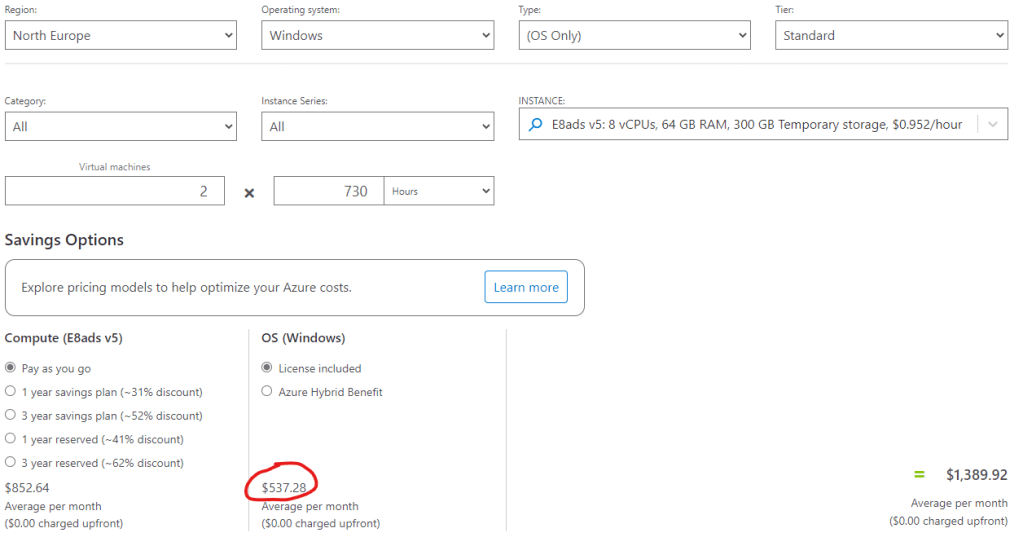Enable the Azure Hybrid Benefit option

click(x=267, y=392)
